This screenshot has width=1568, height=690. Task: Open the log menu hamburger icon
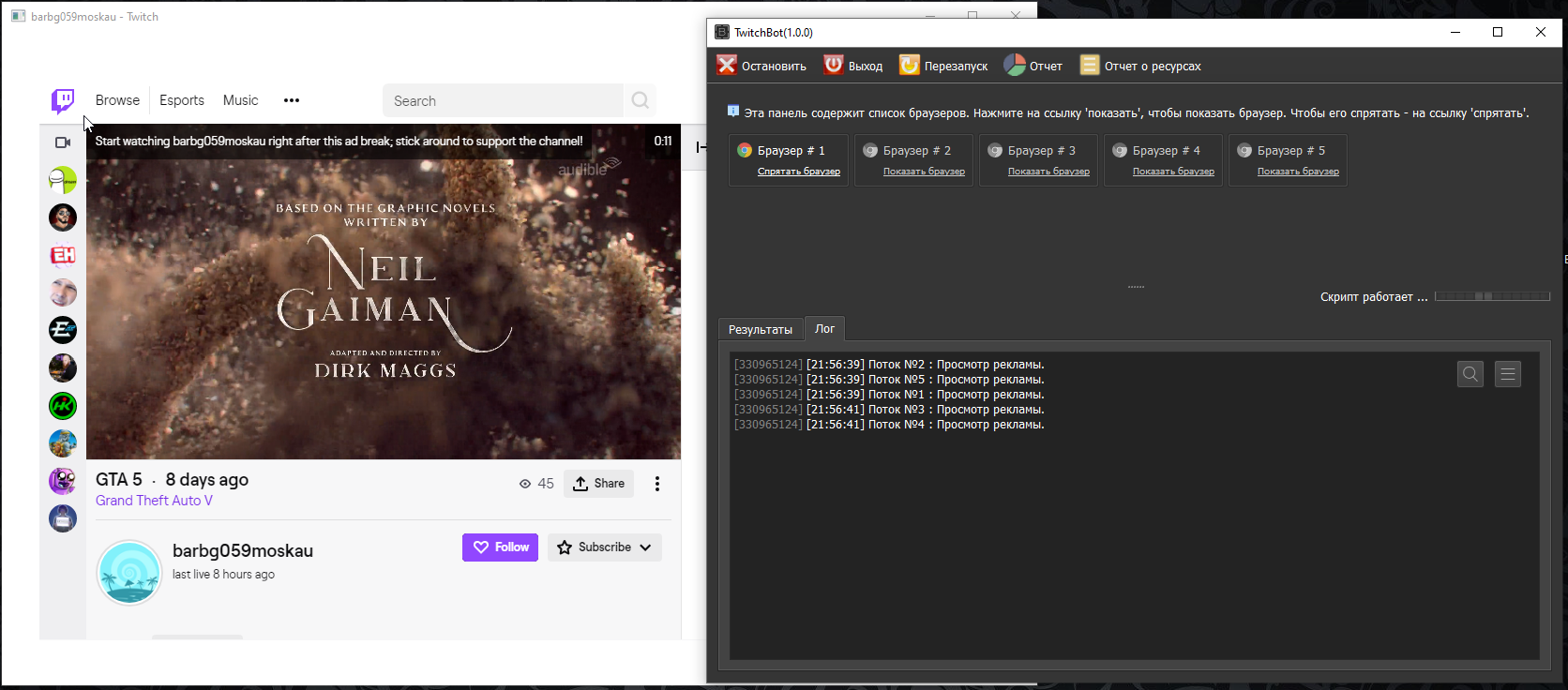tap(1507, 374)
